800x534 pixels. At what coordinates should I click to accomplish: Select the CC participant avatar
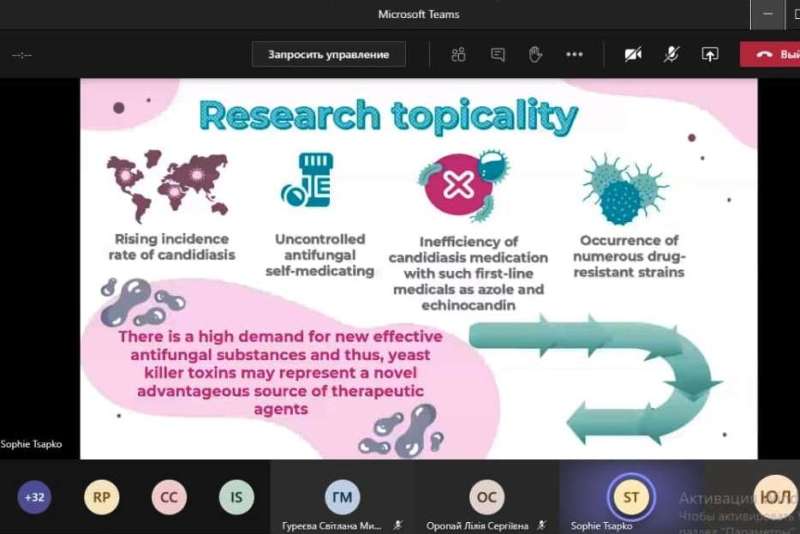click(x=169, y=497)
